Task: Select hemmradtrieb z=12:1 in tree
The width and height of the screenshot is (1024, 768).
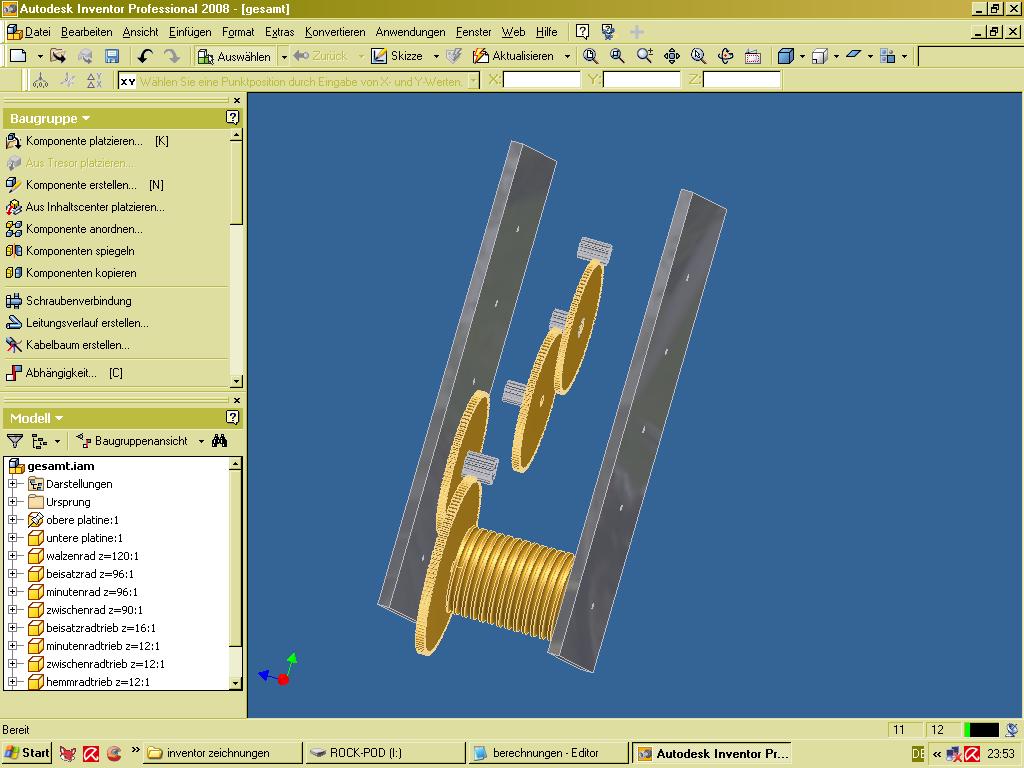Action: 97,682
